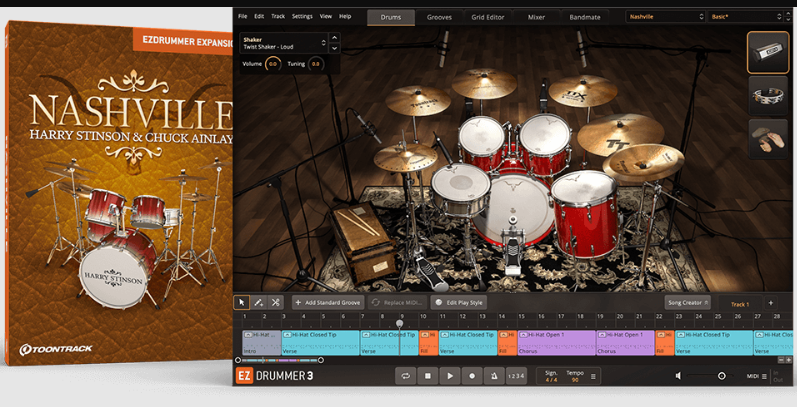
Task: Click the hi-hat cymbal
Action: point(405,158)
